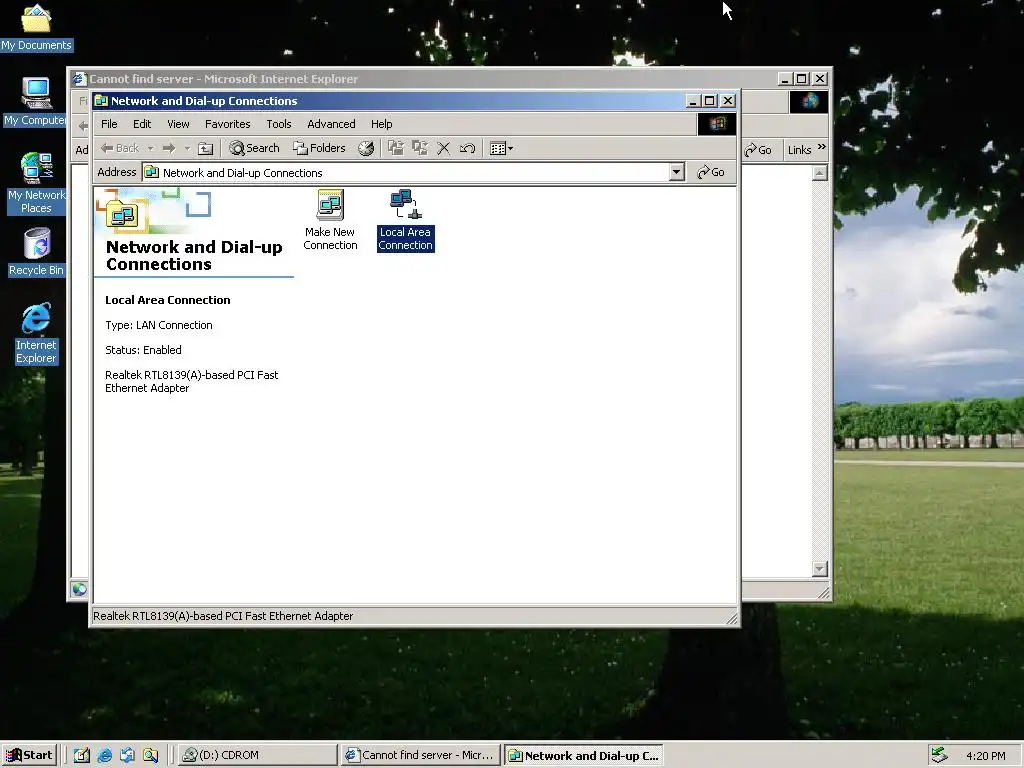Click the Move To toolbar icon

pos(396,148)
